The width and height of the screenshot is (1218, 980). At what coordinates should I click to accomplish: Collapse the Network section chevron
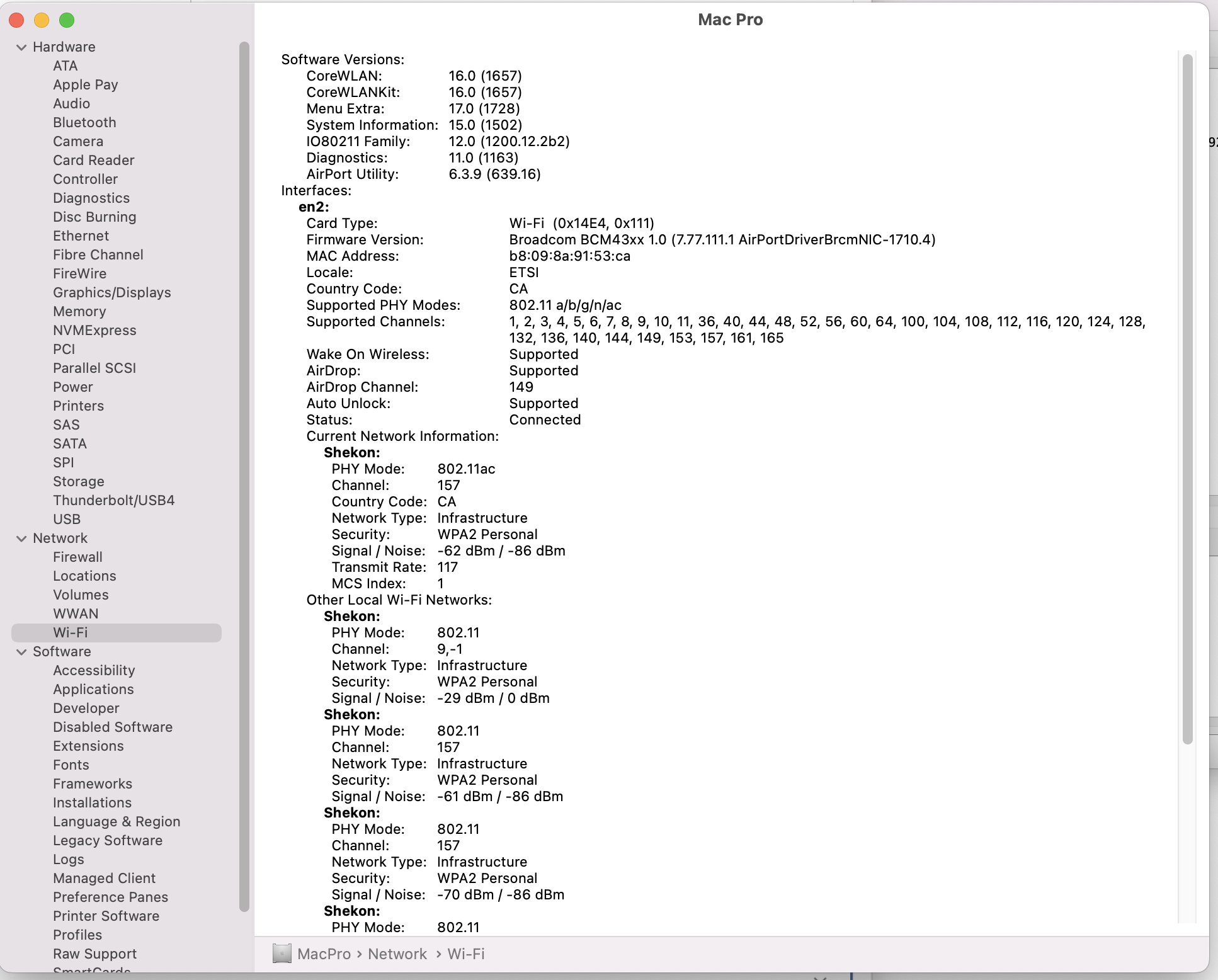[21, 538]
